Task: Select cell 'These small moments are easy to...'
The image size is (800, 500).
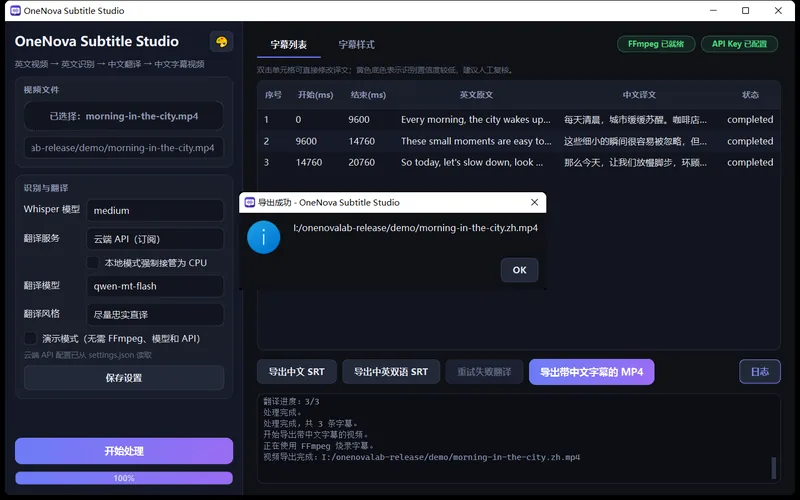Action: pyautogui.click(x=476, y=141)
